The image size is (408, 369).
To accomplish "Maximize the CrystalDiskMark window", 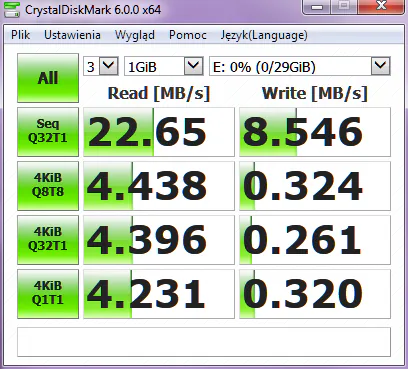I will coord(344,6).
